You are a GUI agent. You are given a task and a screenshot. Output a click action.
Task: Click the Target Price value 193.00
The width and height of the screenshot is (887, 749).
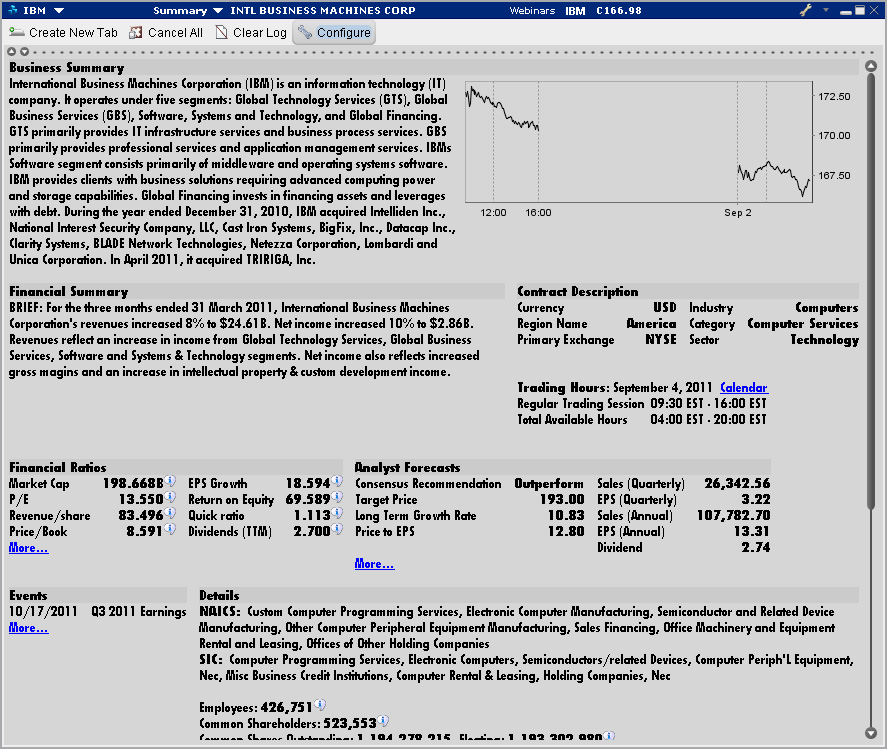click(562, 500)
